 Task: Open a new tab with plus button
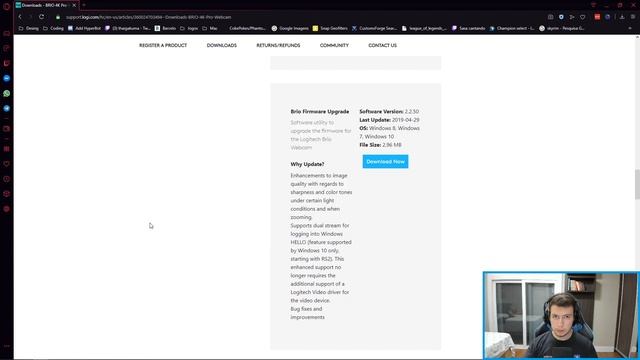[x=84, y=5]
